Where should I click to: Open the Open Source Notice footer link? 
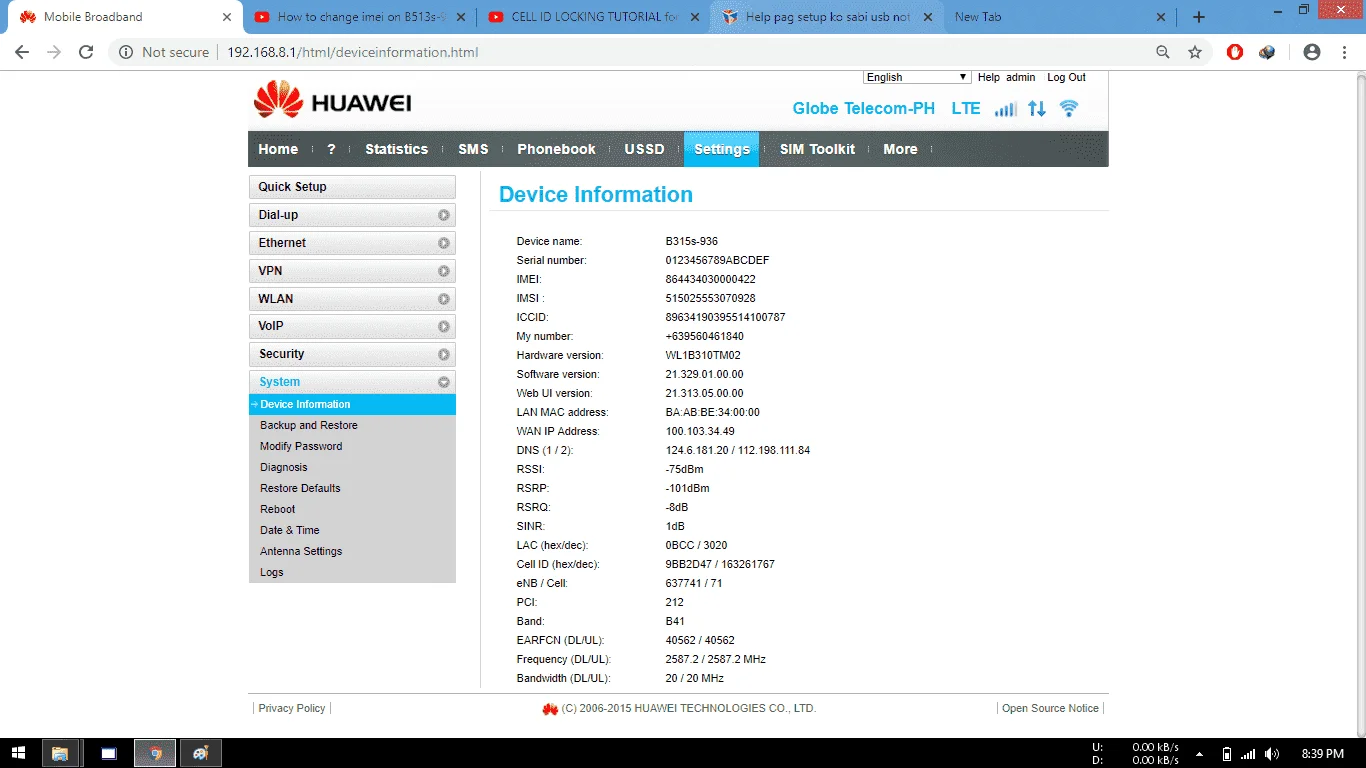[x=1050, y=708]
